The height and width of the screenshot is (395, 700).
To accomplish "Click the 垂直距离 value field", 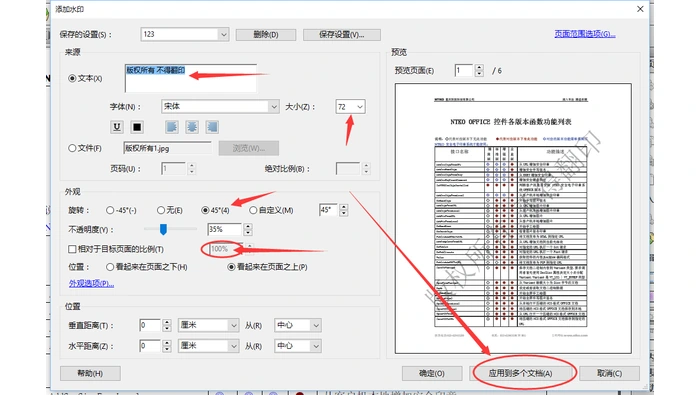I will tap(150, 325).
